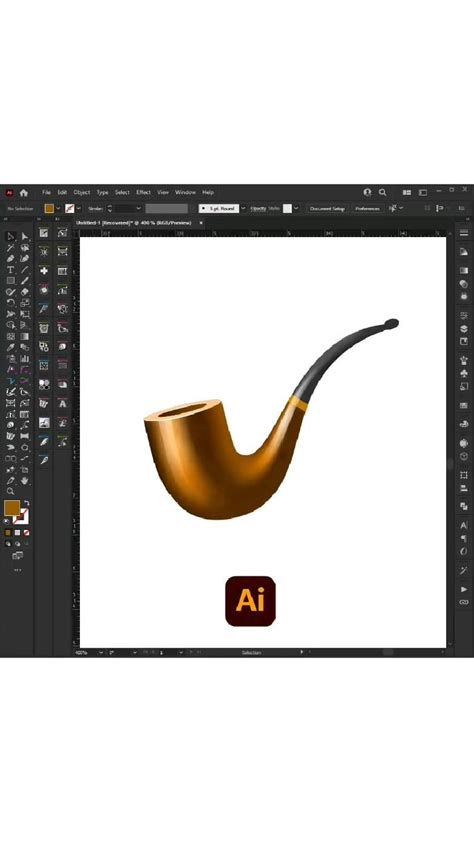Click Document Setup button
This screenshot has height=842, width=474.
click(327, 208)
